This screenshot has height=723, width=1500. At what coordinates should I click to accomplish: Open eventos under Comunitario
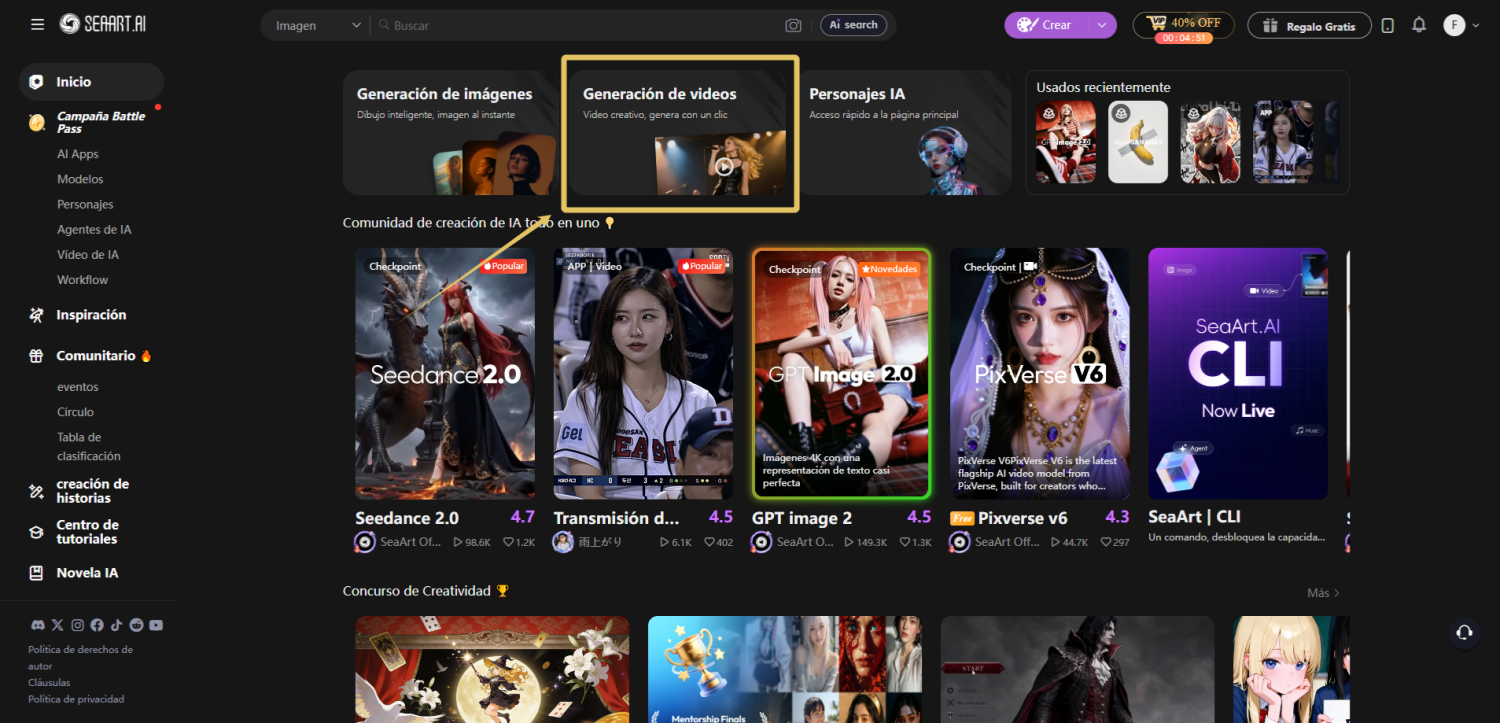78,387
